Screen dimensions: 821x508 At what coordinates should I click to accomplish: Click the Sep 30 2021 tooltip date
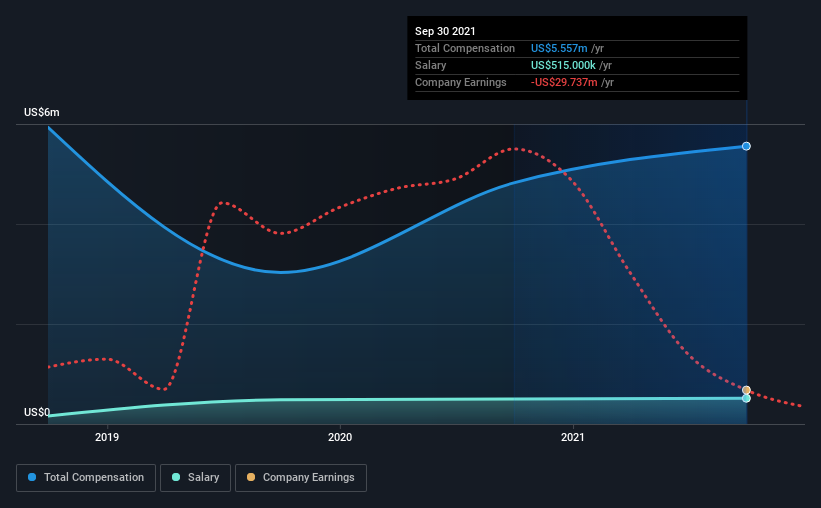(445, 31)
